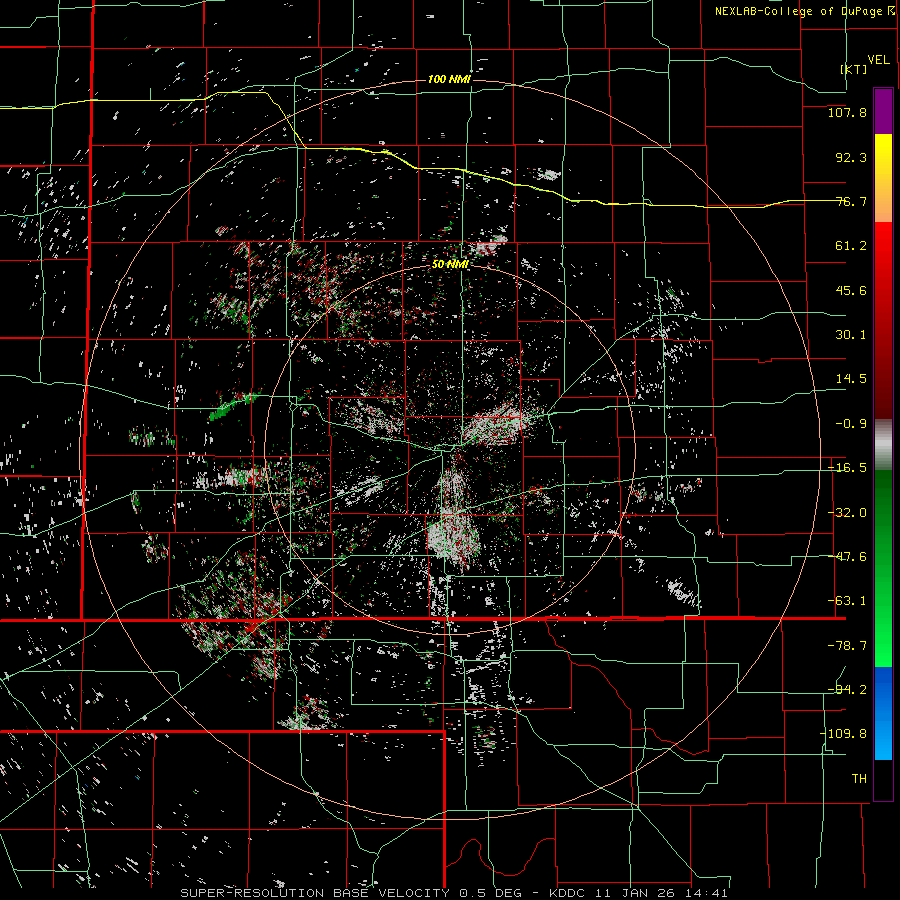This screenshot has height=900, width=900.
Task: Click the -78.7 value on the velocity scale
Action: click(x=847, y=646)
